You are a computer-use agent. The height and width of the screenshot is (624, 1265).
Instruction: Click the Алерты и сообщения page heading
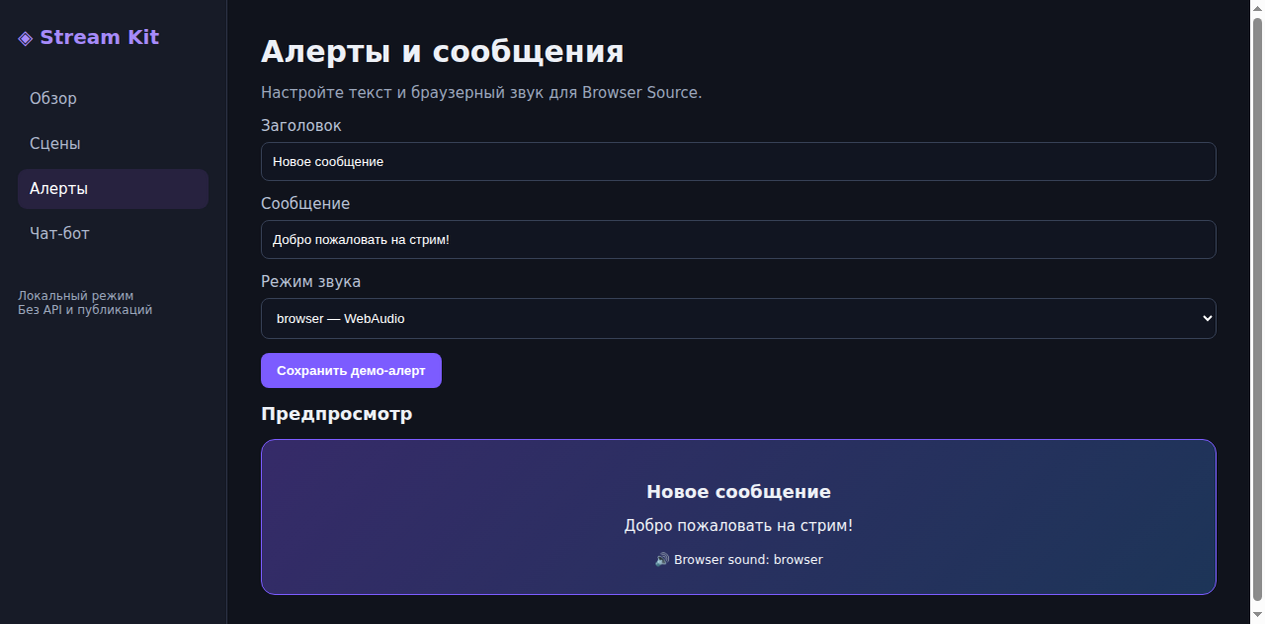pos(442,52)
